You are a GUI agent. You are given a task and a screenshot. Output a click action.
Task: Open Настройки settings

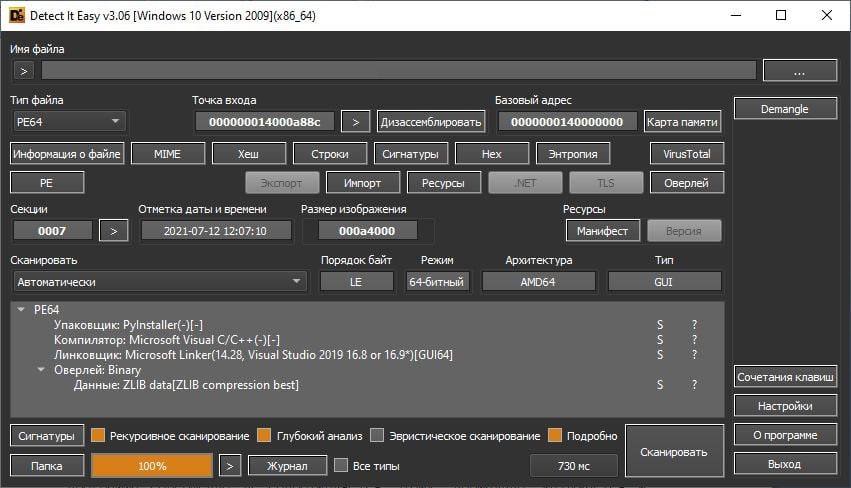tap(785, 406)
